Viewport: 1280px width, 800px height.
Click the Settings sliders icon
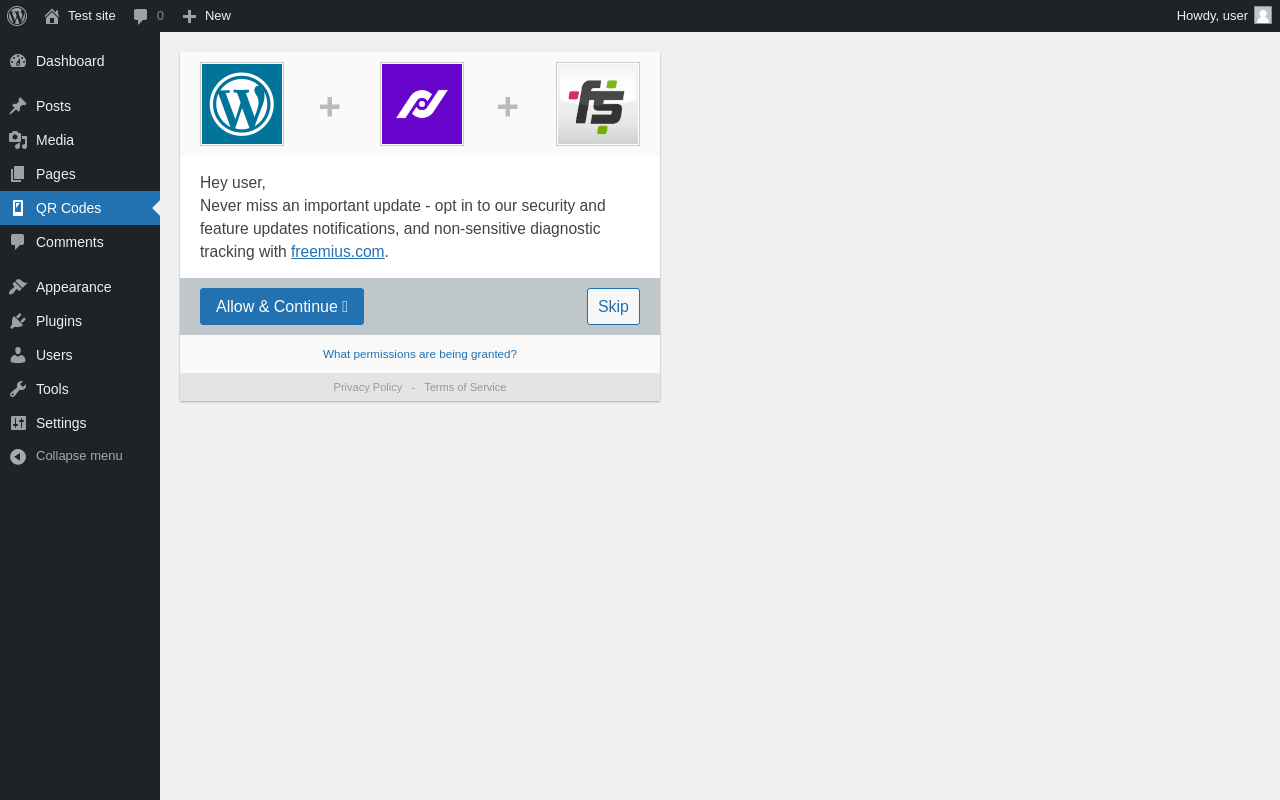pos(18,423)
